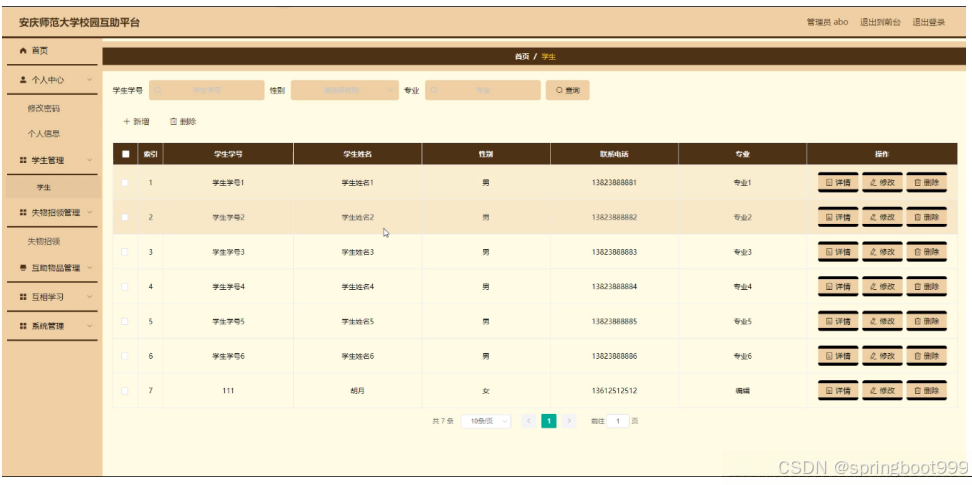972x485 pixels.
Task: Click 删除 button for row 胡月
Action: click(927, 391)
